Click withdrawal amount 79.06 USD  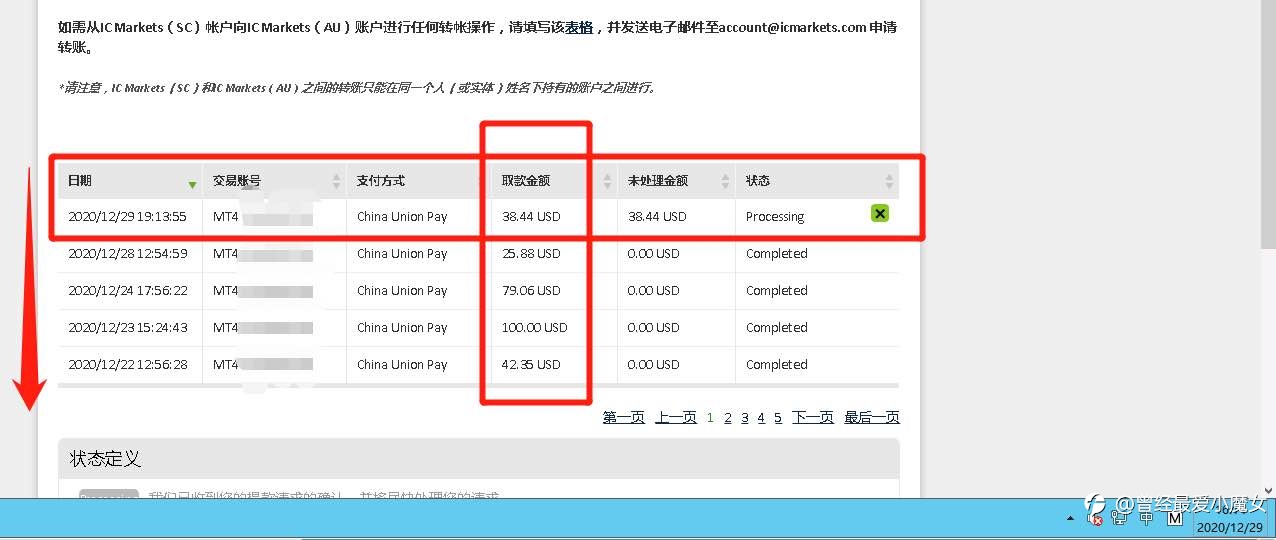(x=531, y=291)
